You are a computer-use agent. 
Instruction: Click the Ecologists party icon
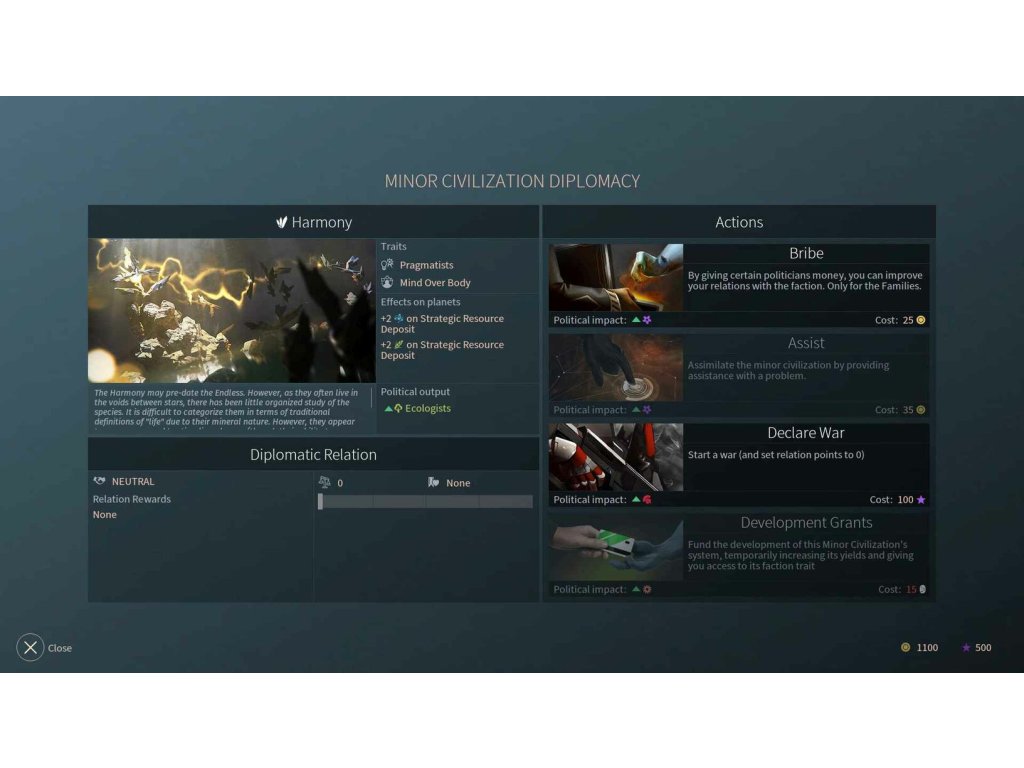(398, 408)
